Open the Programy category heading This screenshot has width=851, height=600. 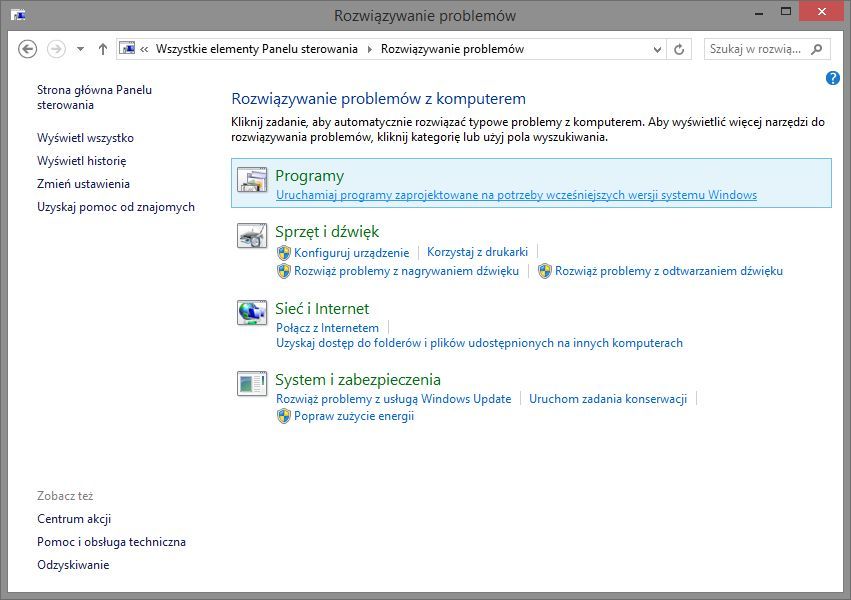pyautogui.click(x=309, y=176)
